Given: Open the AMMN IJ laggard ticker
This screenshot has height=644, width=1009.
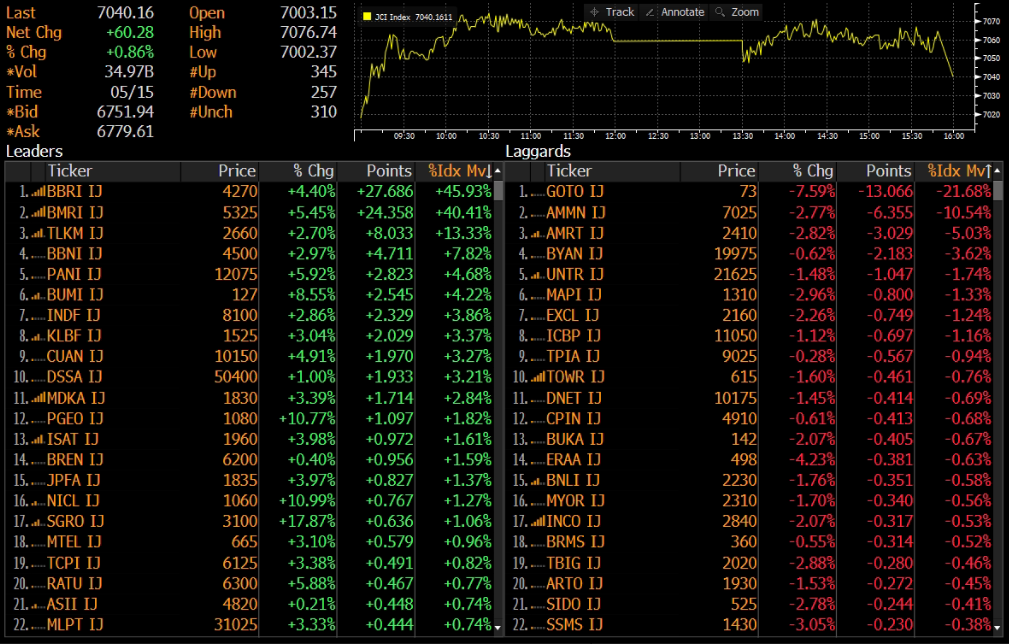Looking at the screenshot, I should click(576, 212).
